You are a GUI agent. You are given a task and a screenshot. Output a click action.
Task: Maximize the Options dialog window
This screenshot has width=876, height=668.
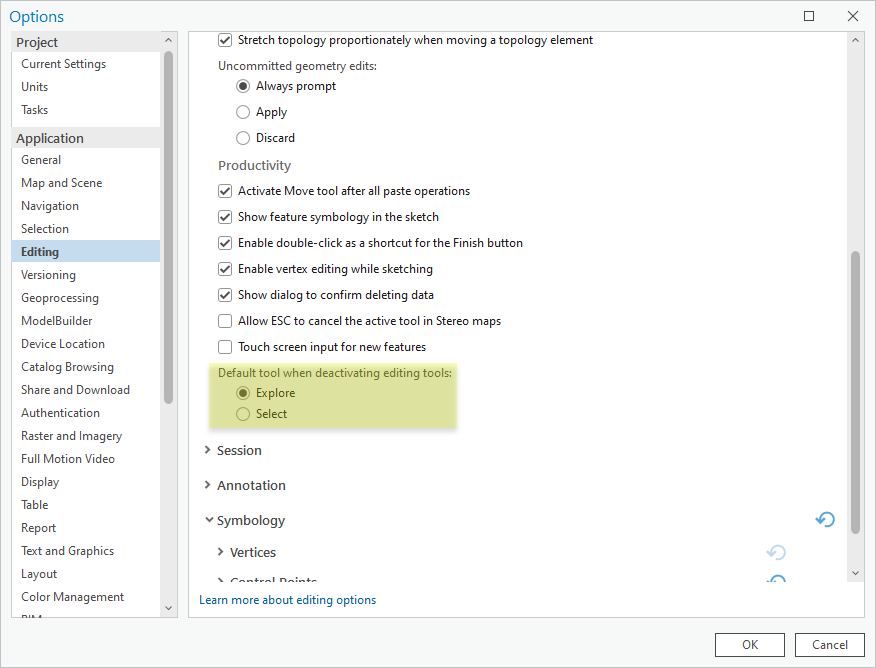809,16
